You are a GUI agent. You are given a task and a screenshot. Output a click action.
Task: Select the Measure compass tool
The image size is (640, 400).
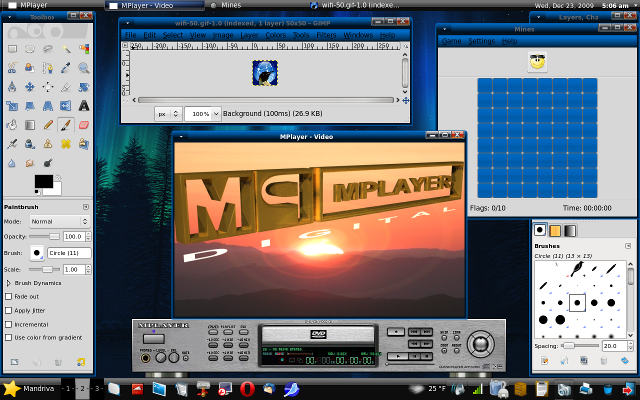tap(12, 87)
